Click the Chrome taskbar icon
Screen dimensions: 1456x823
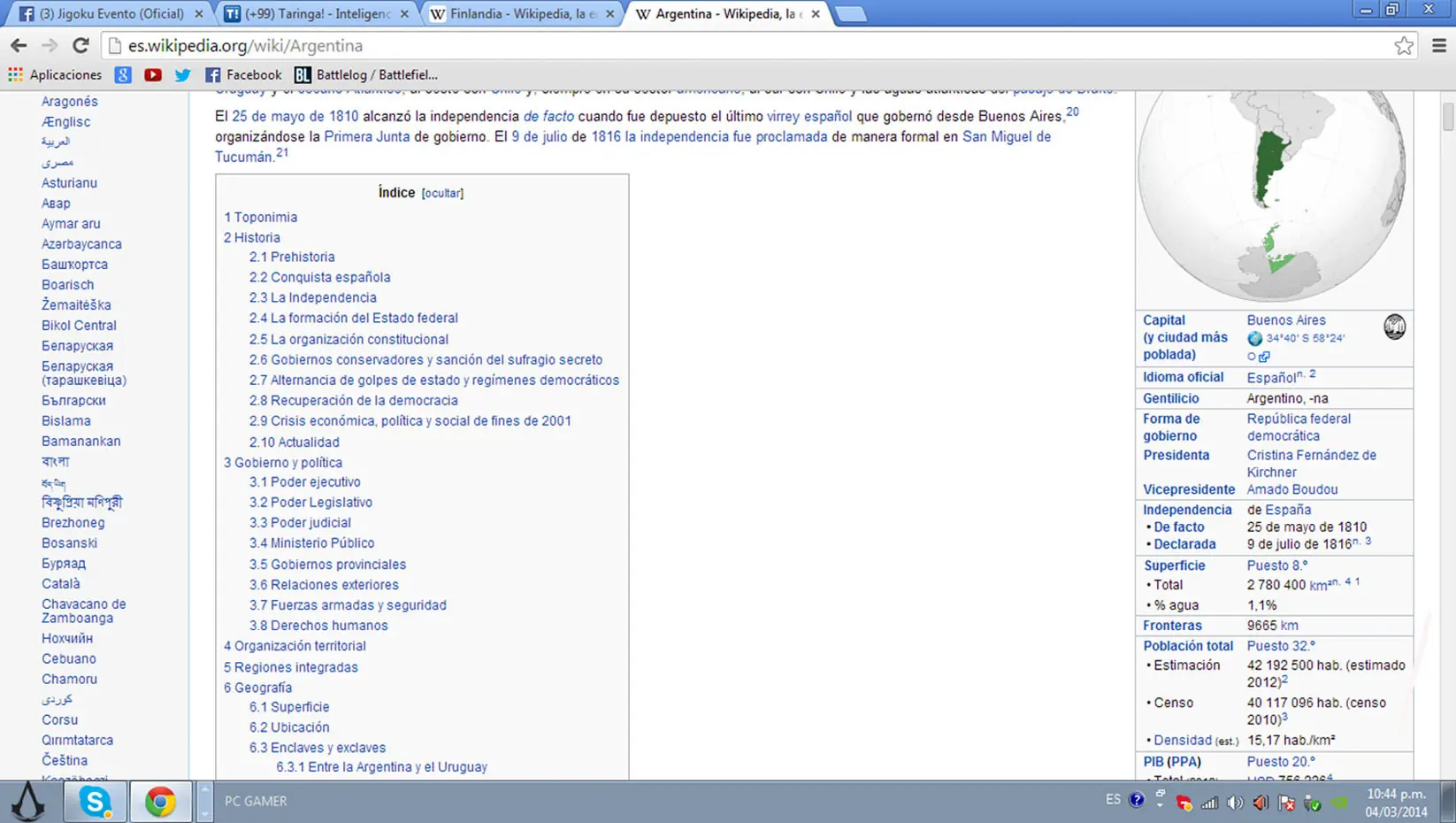pyautogui.click(x=161, y=802)
